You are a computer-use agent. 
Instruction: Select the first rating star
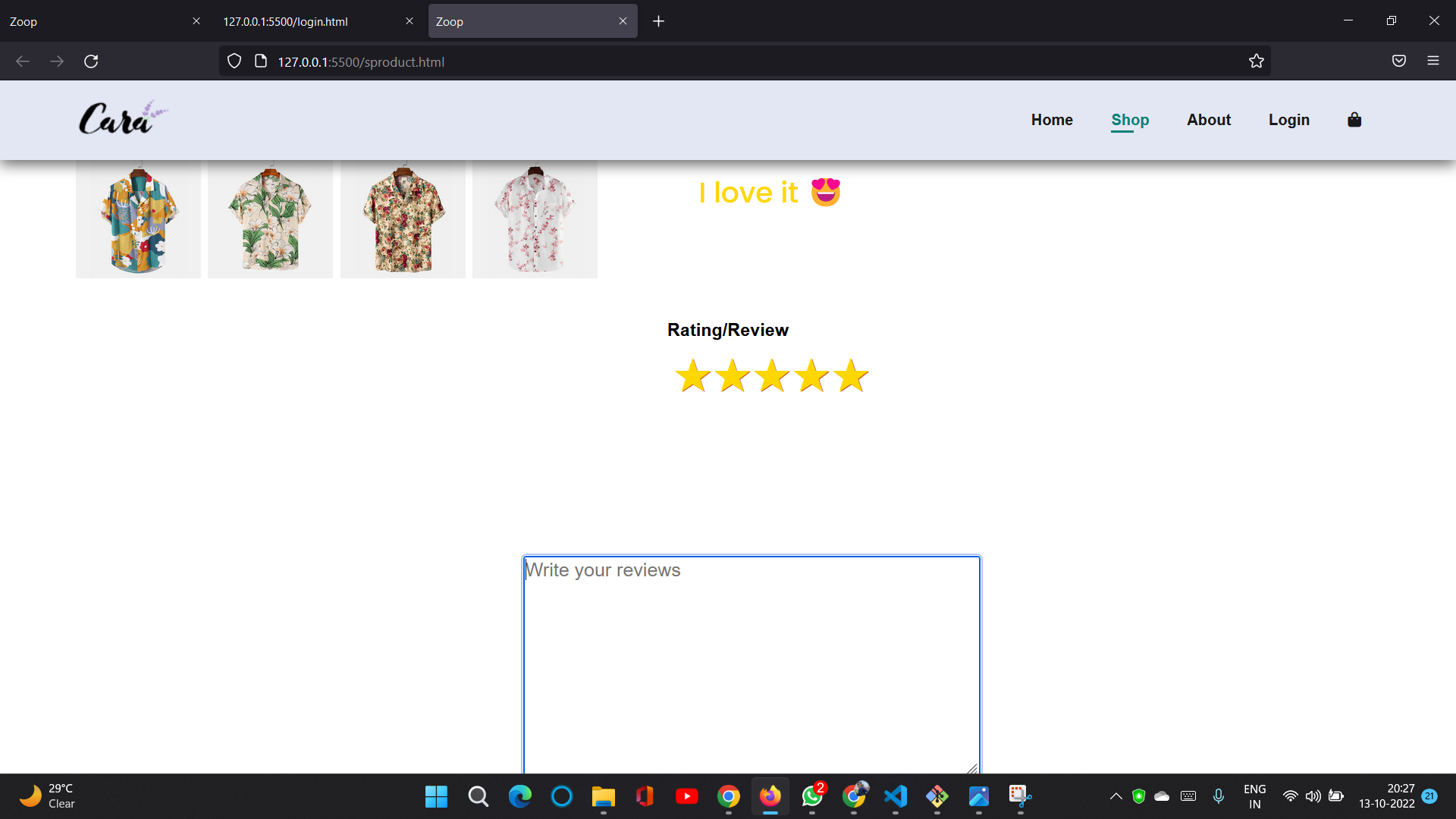[x=692, y=376]
